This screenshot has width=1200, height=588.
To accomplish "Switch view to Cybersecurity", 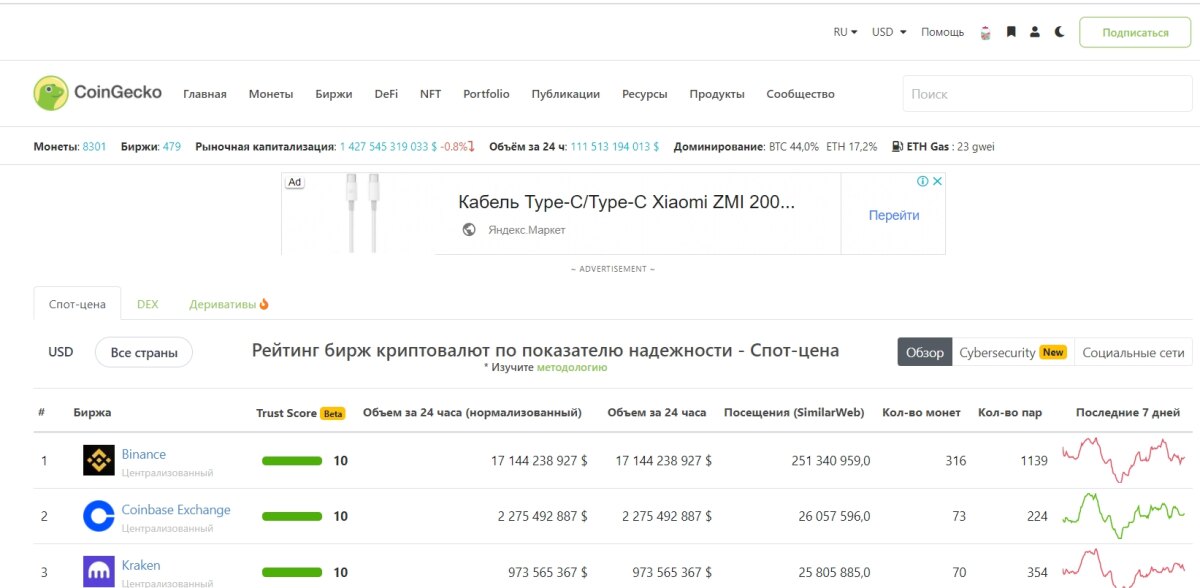I will [x=1012, y=352].
